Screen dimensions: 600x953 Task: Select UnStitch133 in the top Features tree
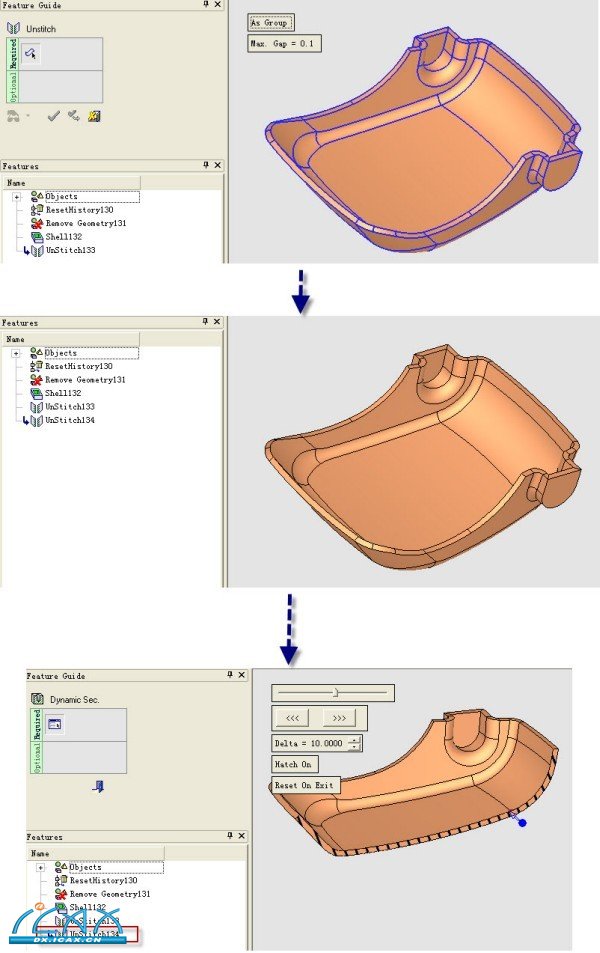(x=71, y=250)
